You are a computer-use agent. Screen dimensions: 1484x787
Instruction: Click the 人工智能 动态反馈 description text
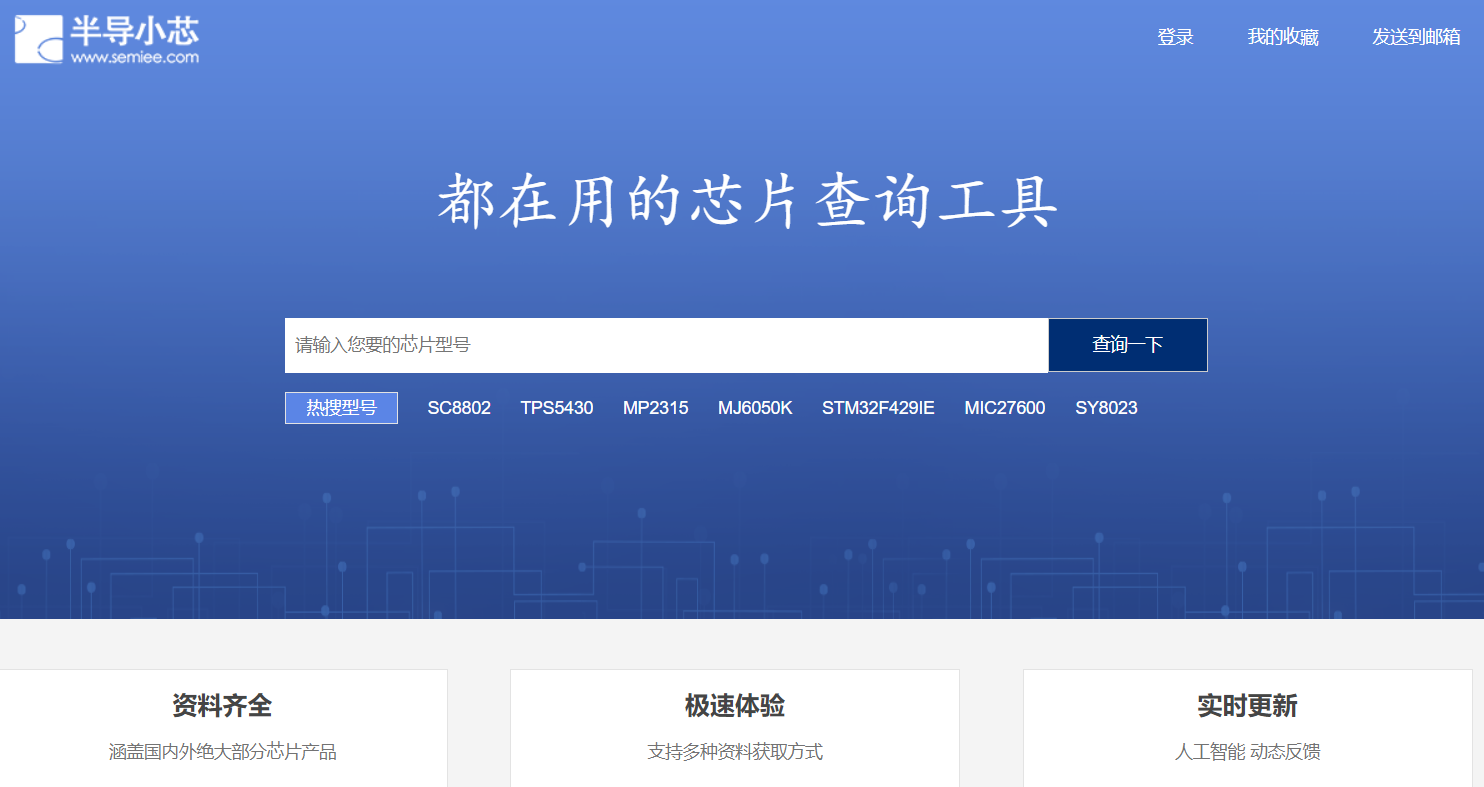pos(1247,751)
